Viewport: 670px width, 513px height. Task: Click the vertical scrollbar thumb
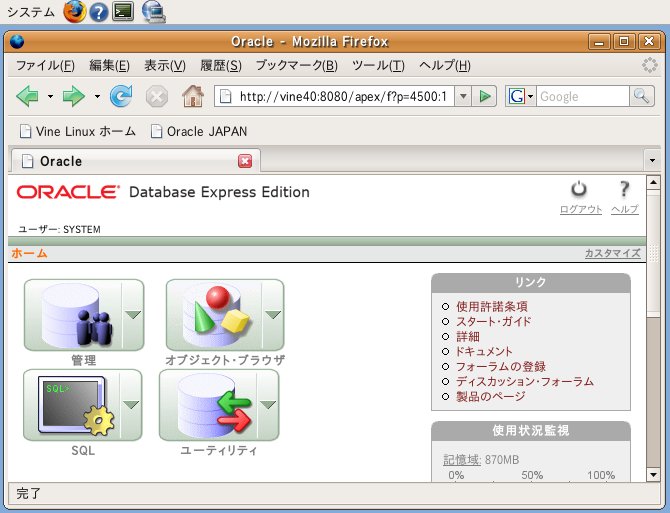click(653, 254)
